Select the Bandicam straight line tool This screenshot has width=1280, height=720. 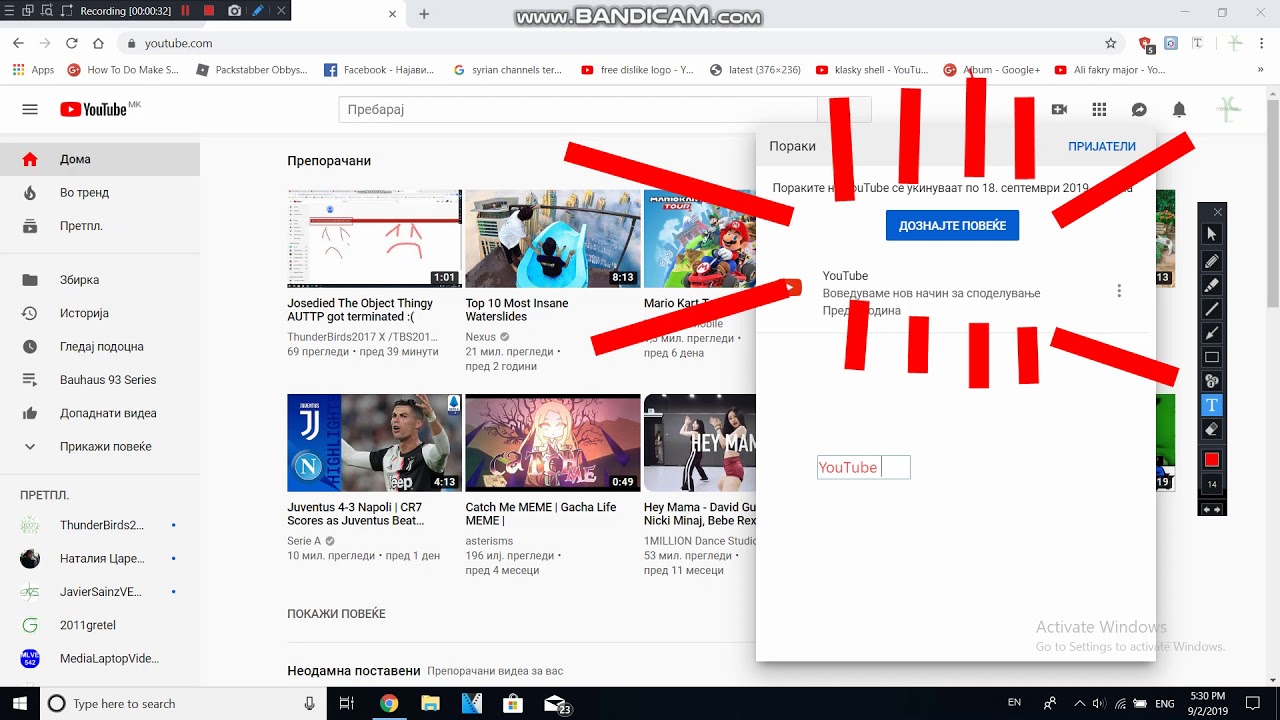tap(1212, 309)
